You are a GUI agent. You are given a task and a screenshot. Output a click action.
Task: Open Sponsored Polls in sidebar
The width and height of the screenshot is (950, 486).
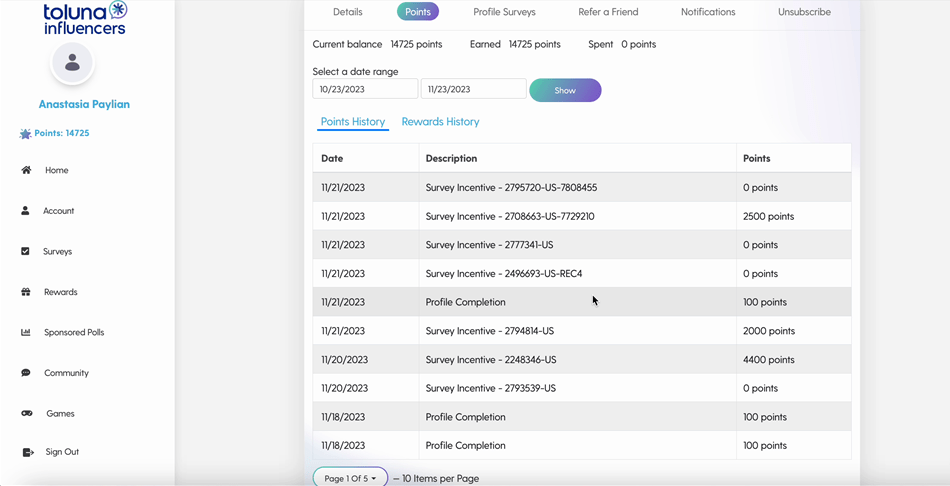74,333
